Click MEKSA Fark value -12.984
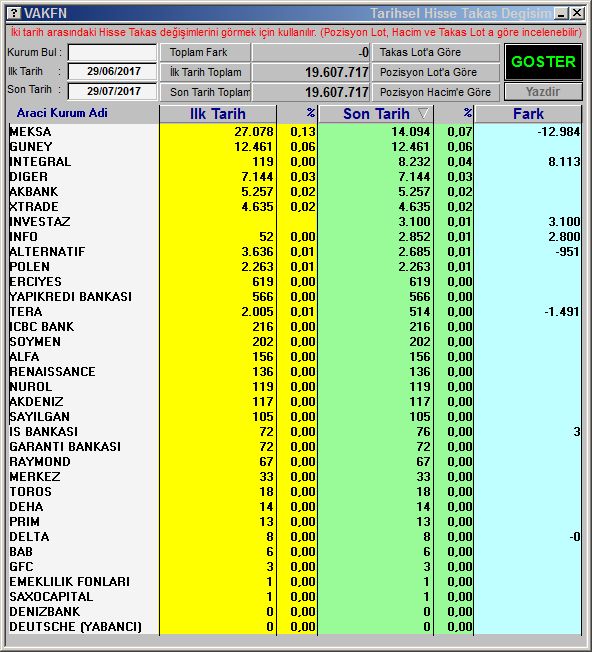Screen dimensions: 592x652 [x=558, y=132]
